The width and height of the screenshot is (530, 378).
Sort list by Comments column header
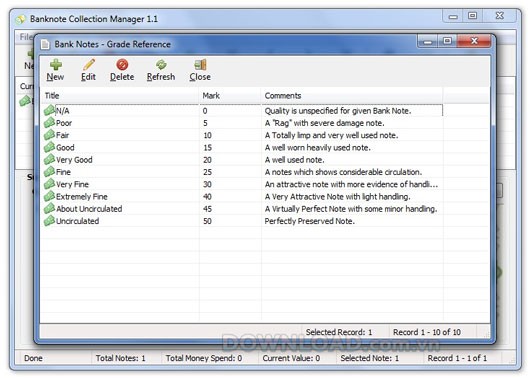pos(352,96)
